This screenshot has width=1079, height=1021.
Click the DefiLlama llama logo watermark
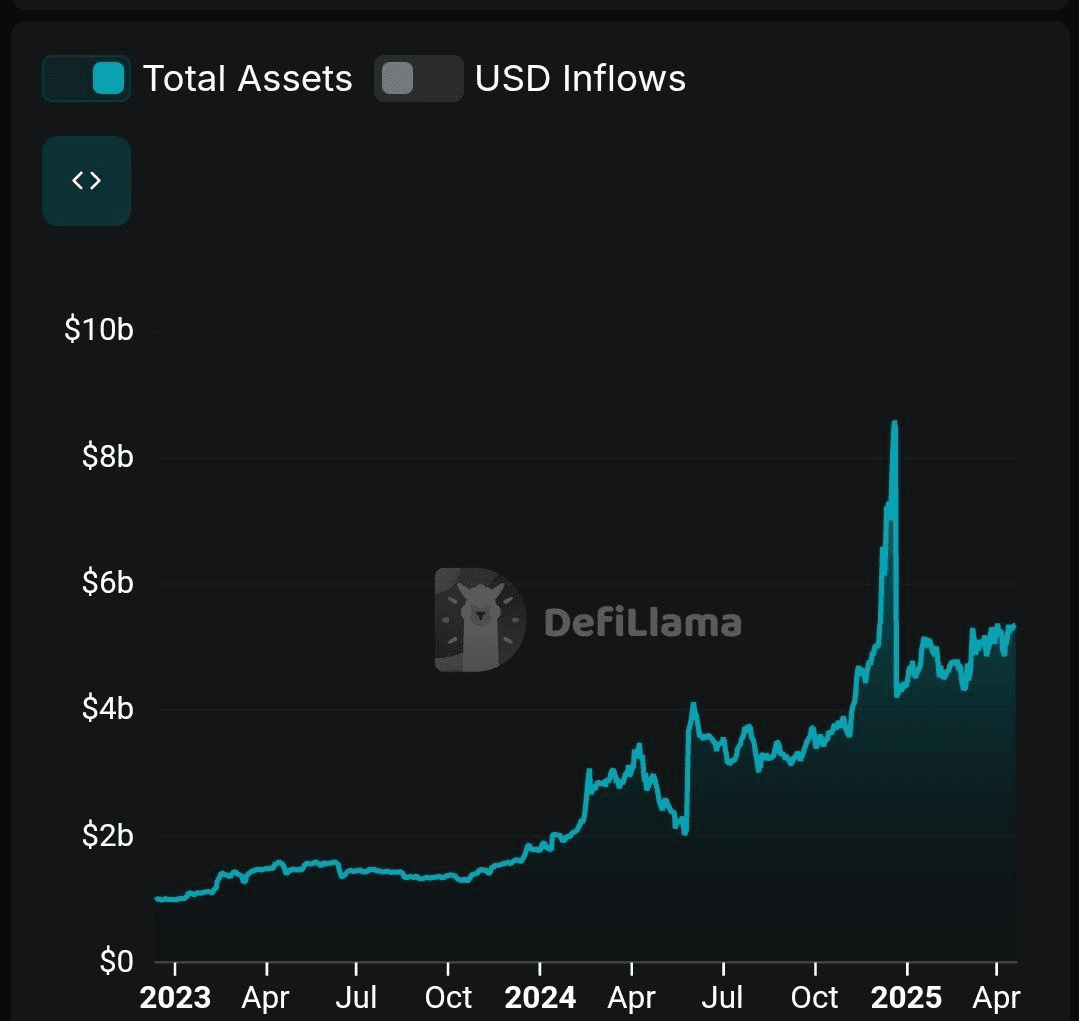click(480, 620)
